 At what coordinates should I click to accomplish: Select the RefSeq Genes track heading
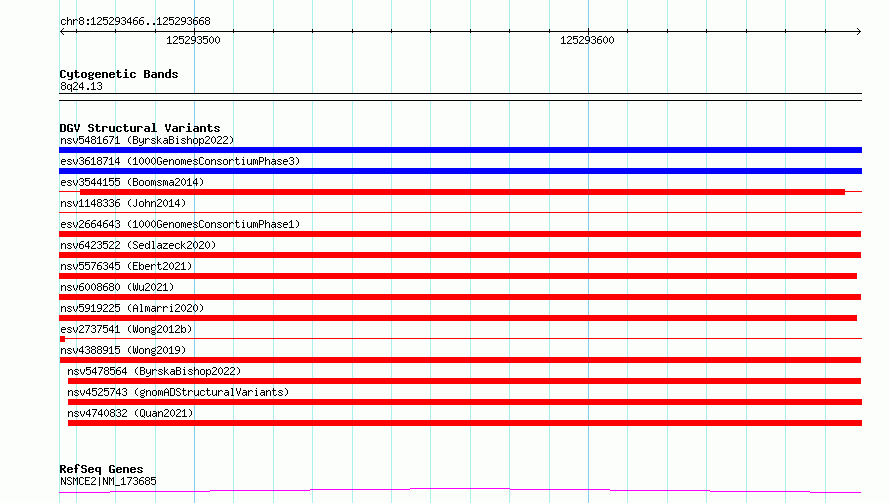click(101, 469)
